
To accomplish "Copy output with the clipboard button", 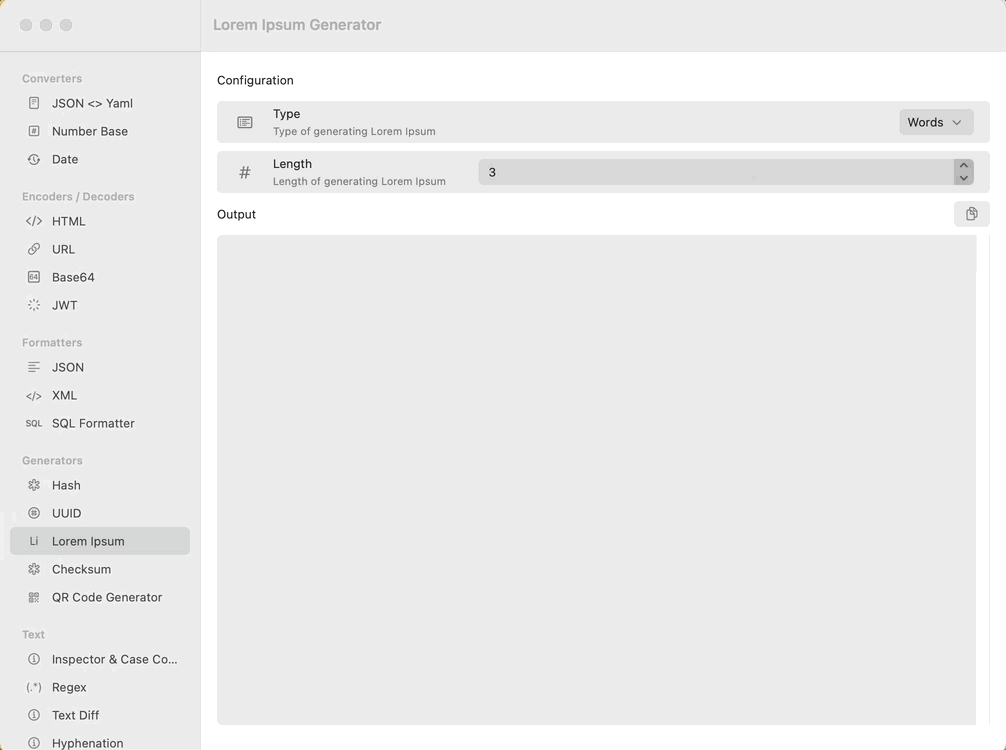I will (x=971, y=214).
